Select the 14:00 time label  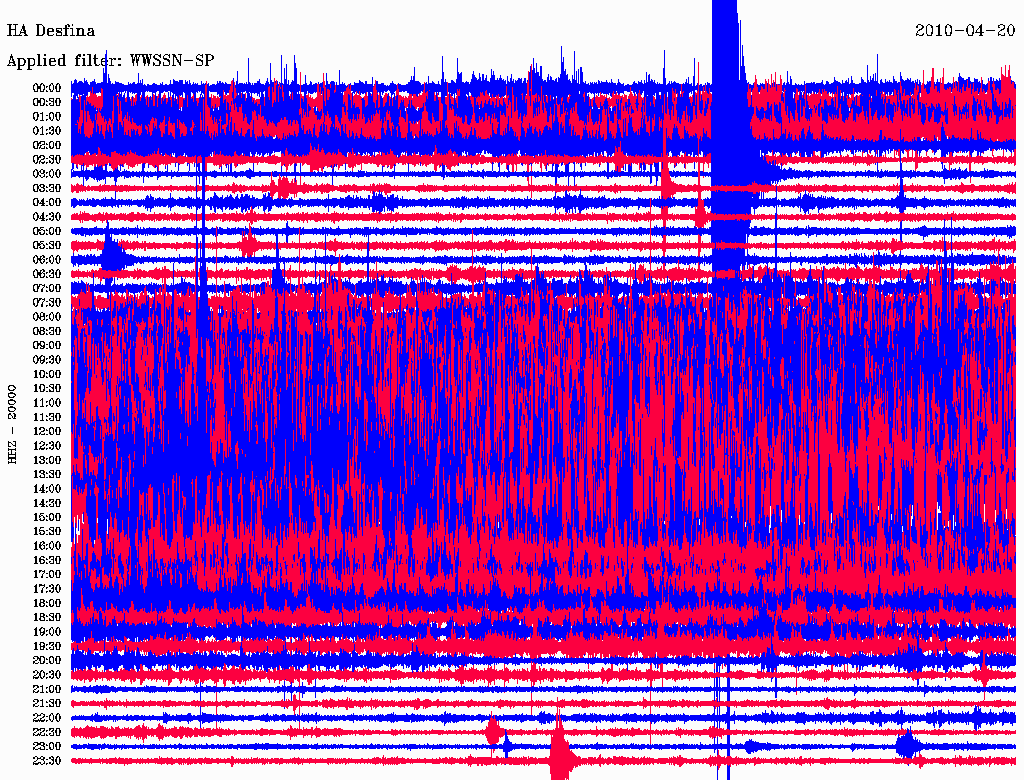coord(46,489)
